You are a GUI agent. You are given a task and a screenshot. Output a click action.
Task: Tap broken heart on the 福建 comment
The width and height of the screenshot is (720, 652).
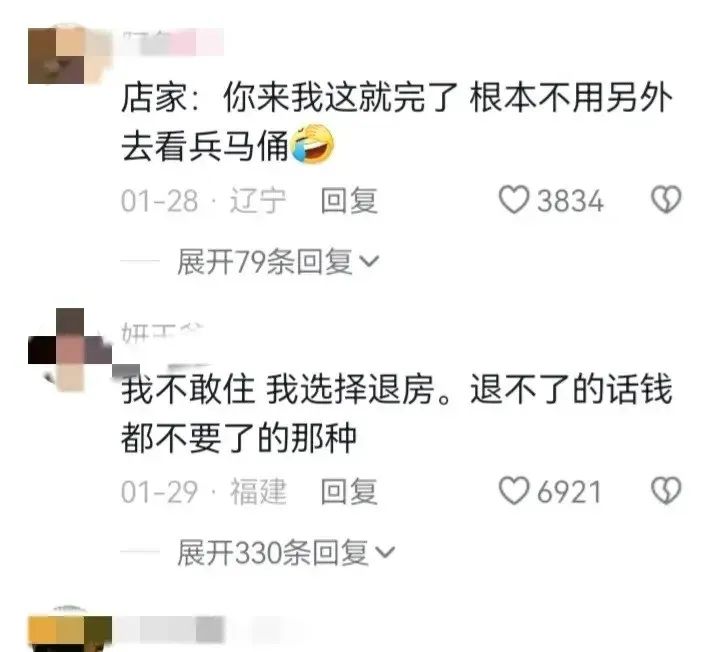pos(666,490)
